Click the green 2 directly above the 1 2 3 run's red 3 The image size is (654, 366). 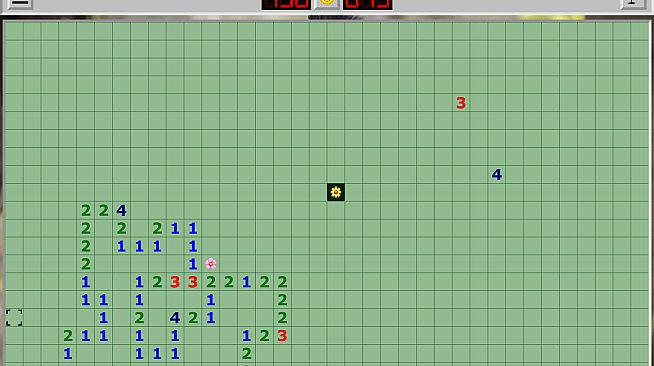tap(282, 318)
